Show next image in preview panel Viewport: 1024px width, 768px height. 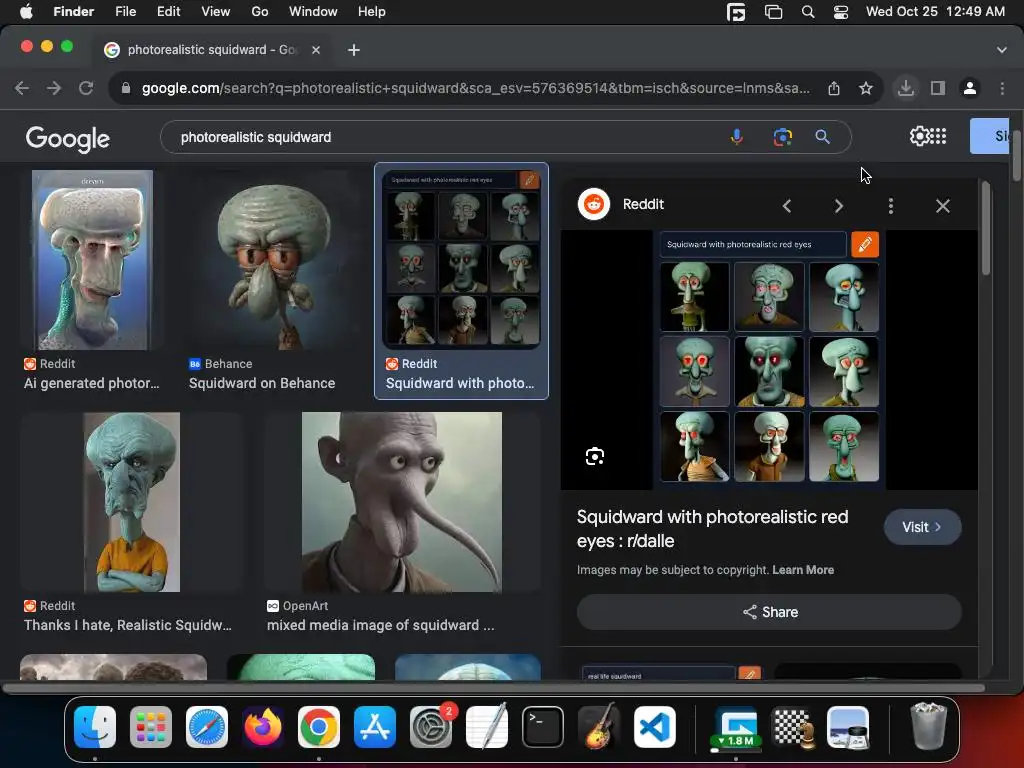point(839,206)
